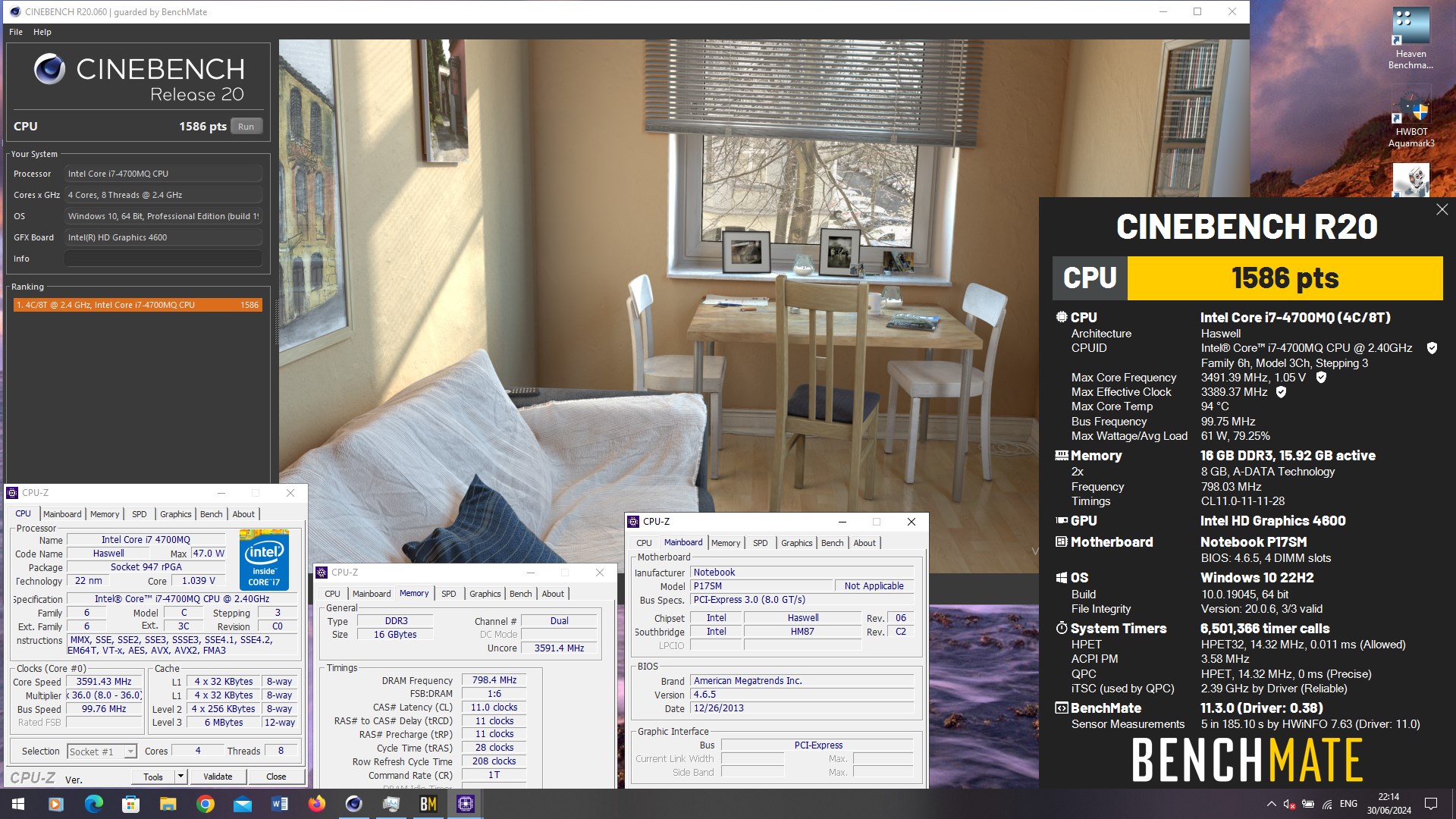This screenshot has width=1456, height=819.
Task: Click Max Core Temp value 94 °C
Action: coord(1215,406)
